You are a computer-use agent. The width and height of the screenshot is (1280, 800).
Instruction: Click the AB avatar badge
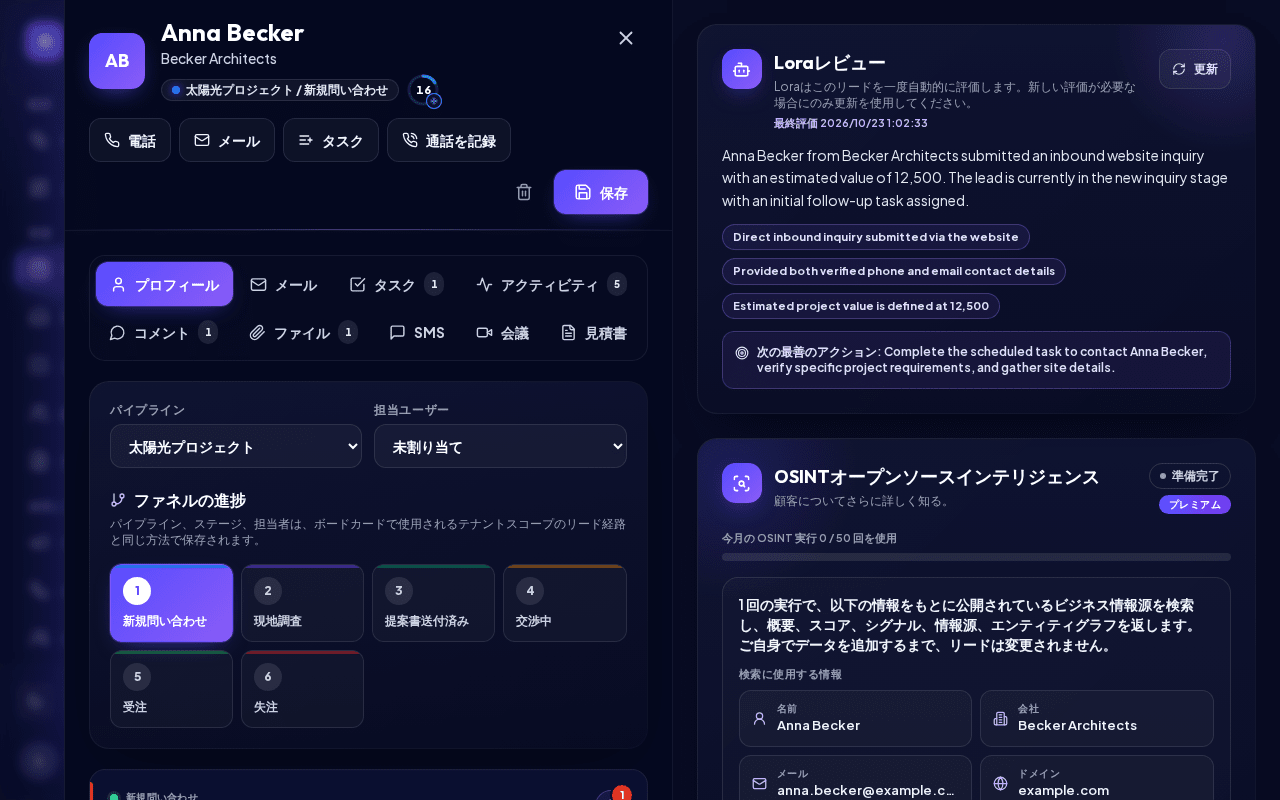click(x=117, y=61)
